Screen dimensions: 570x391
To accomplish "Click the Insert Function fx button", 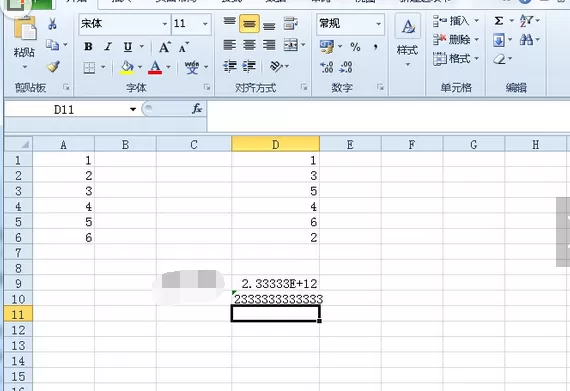I will coord(197,109).
